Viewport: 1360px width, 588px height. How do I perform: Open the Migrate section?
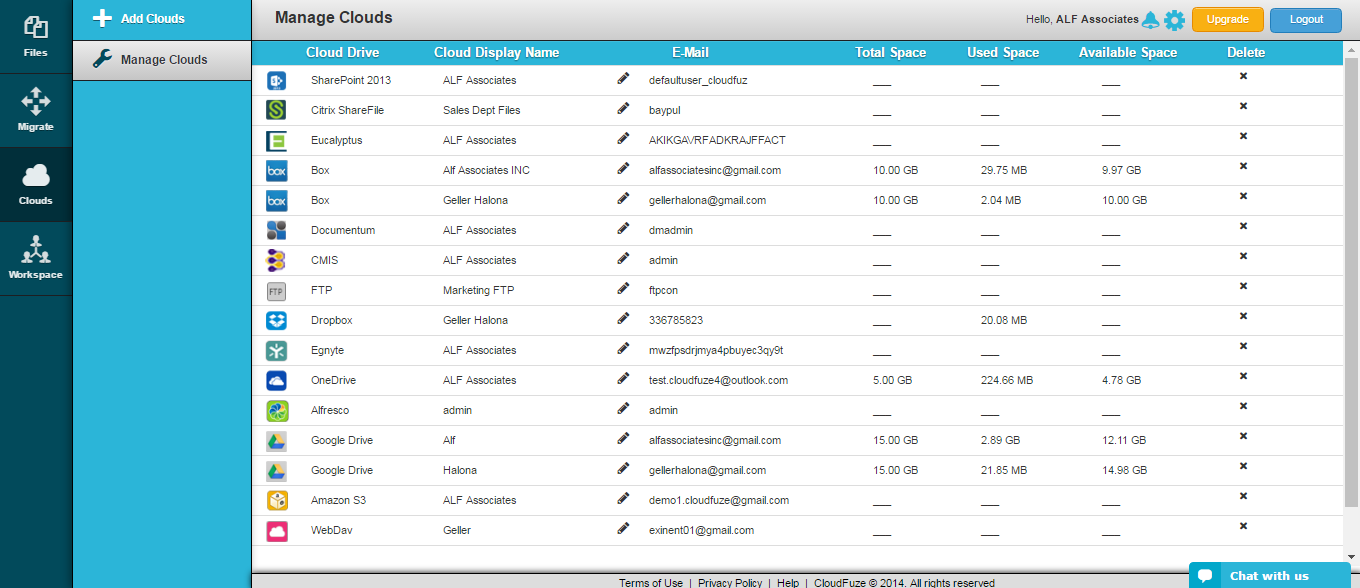tap(36, 110)
